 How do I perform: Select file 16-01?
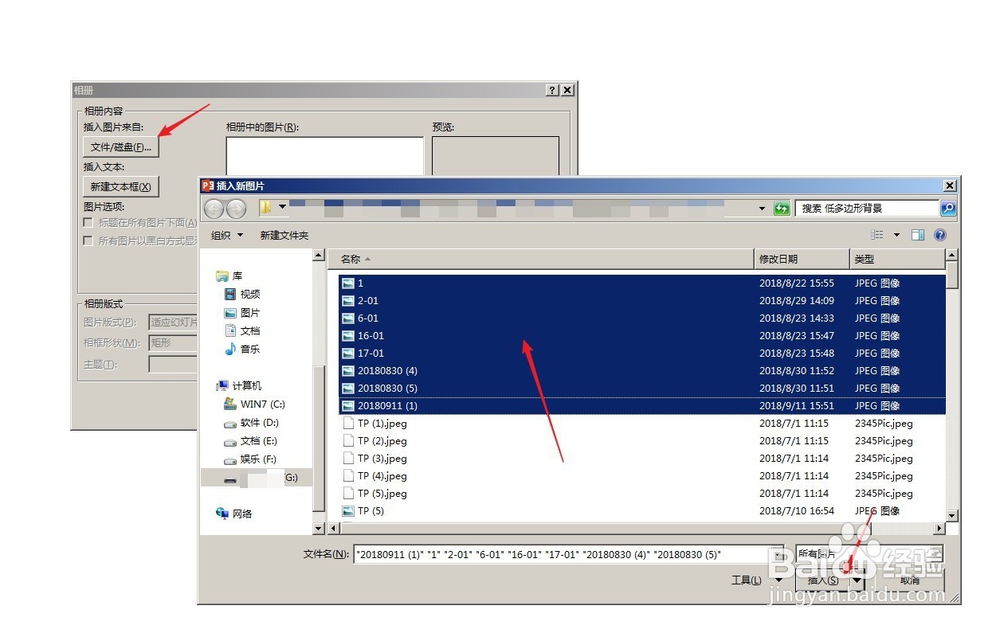click(x=642, y=336)
